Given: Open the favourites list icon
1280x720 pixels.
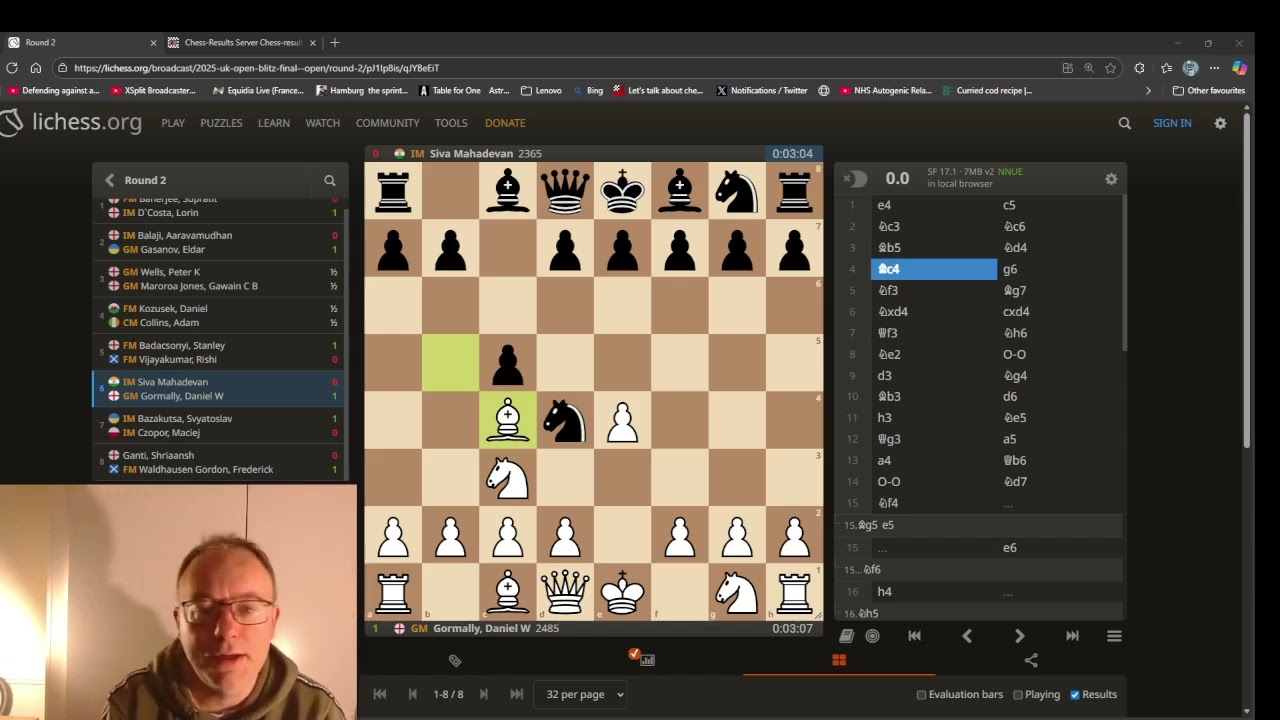Looking at the screenshot, I should click(1166, 68).
